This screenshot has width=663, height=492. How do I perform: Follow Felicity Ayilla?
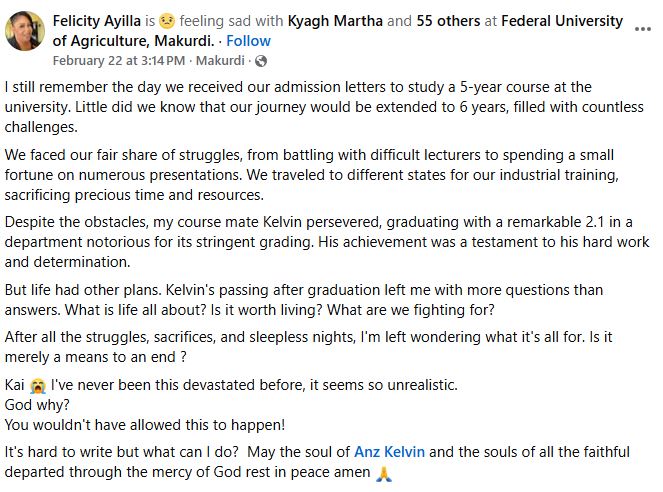tap(248, 41)
